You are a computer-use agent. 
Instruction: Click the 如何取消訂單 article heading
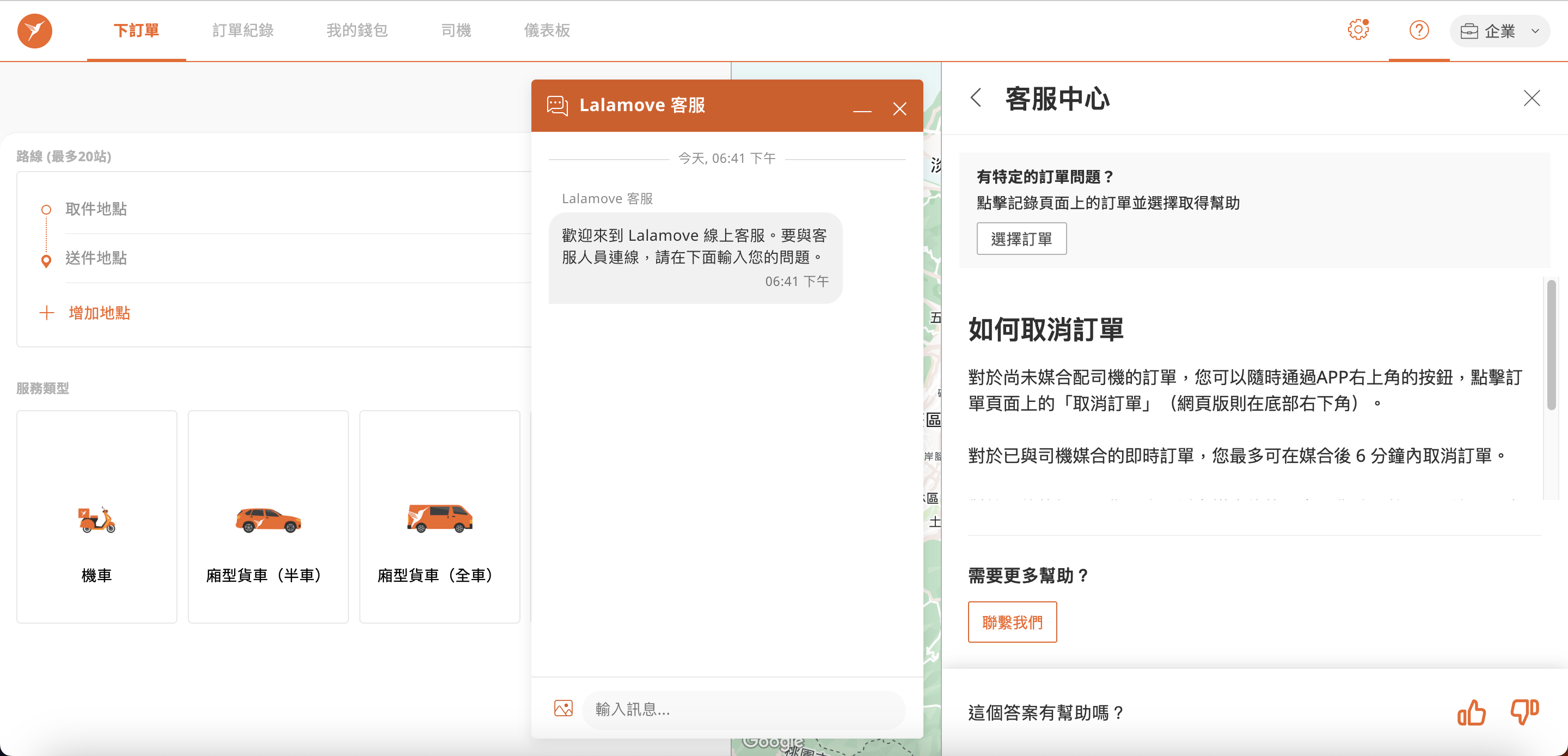(x=1046, y=330)
